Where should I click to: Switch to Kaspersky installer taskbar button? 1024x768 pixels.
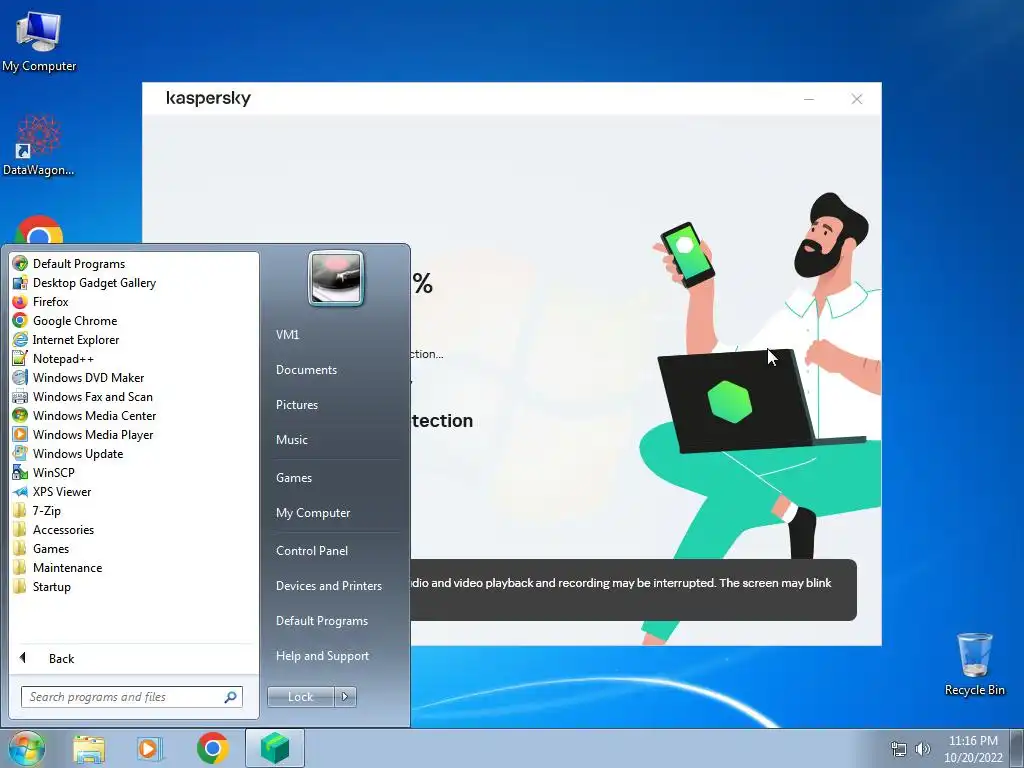click(275, 748)
